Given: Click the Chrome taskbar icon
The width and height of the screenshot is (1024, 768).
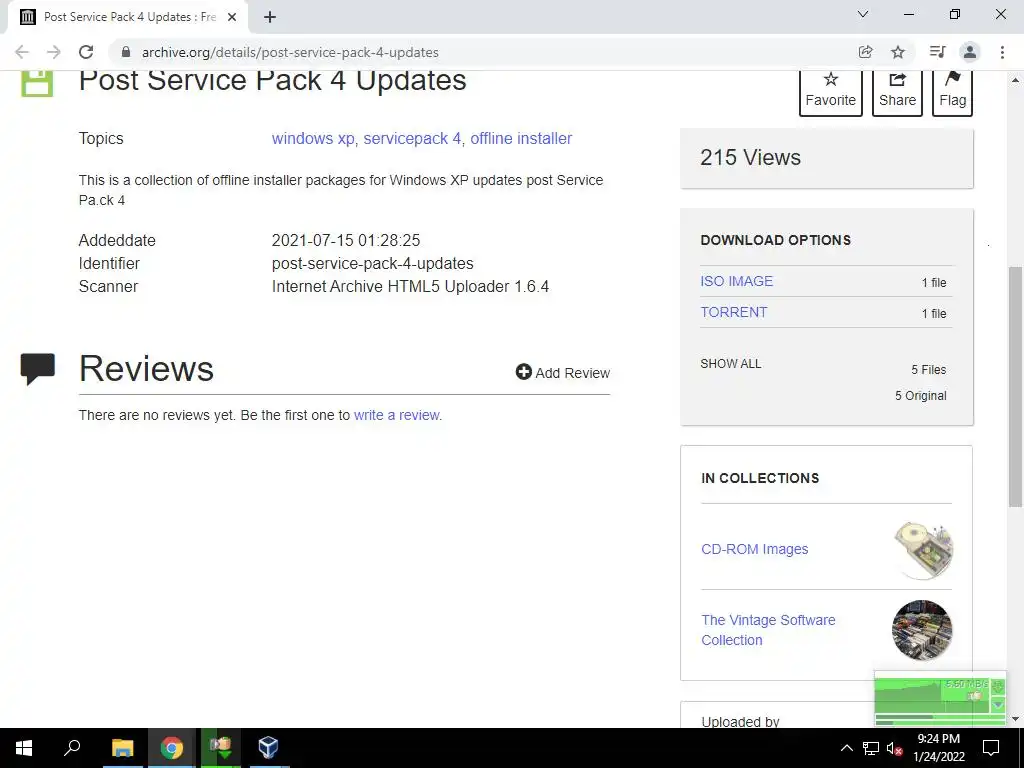Looking at the screenshot, I should (172, 748).
